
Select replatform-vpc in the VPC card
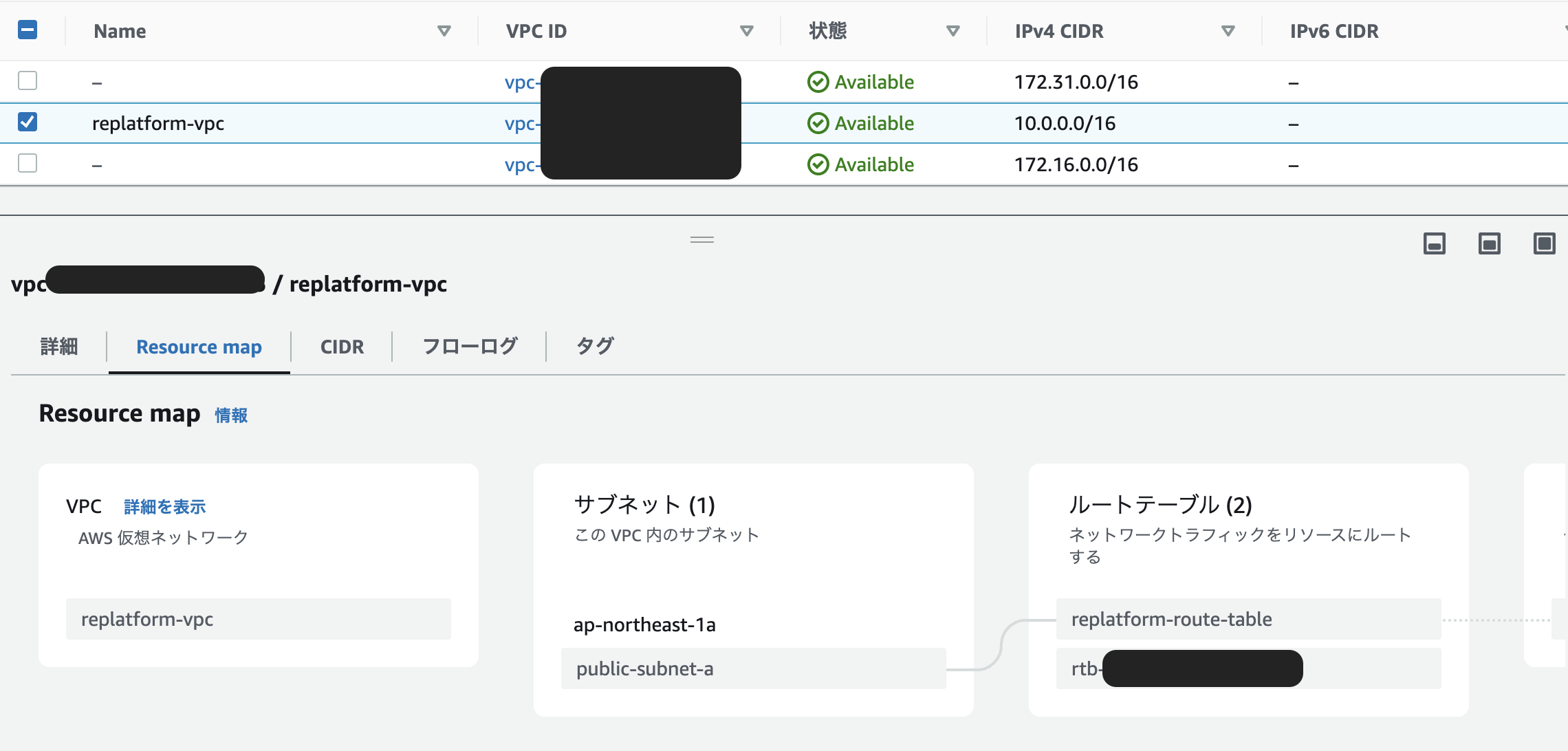pos(259,619)
